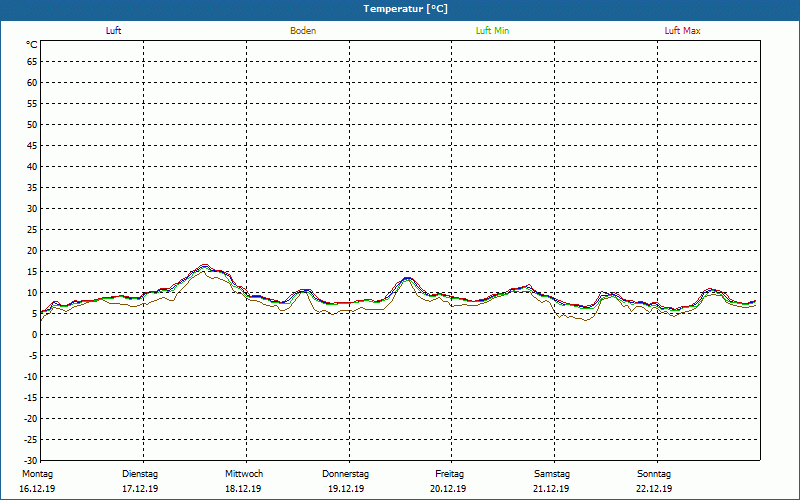Select the Dienstag day label
The image size is (800, 500).
[140, 474]
